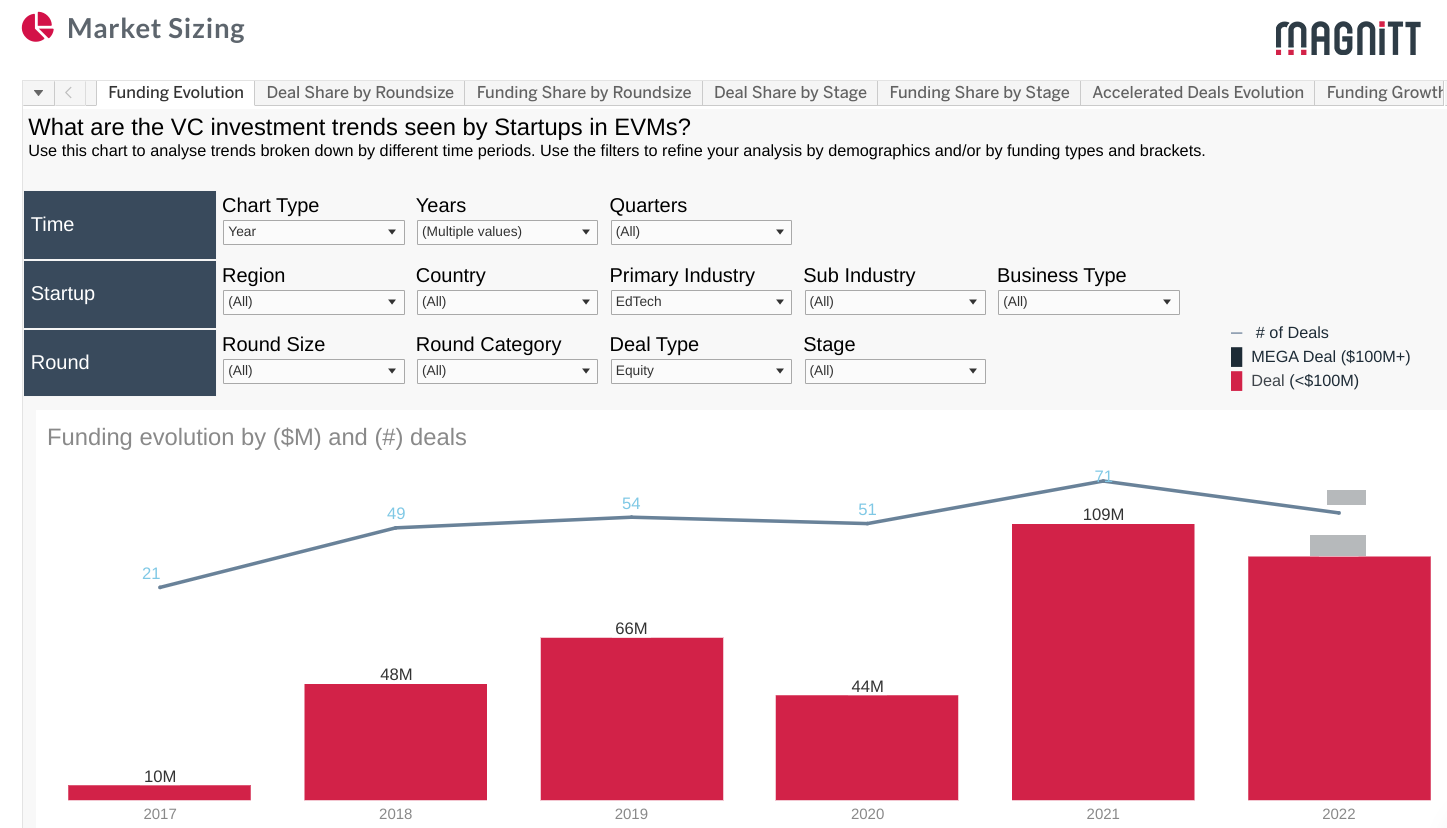Select the red 'Deal (<$100M)' color swatch

click(1238, 380)
